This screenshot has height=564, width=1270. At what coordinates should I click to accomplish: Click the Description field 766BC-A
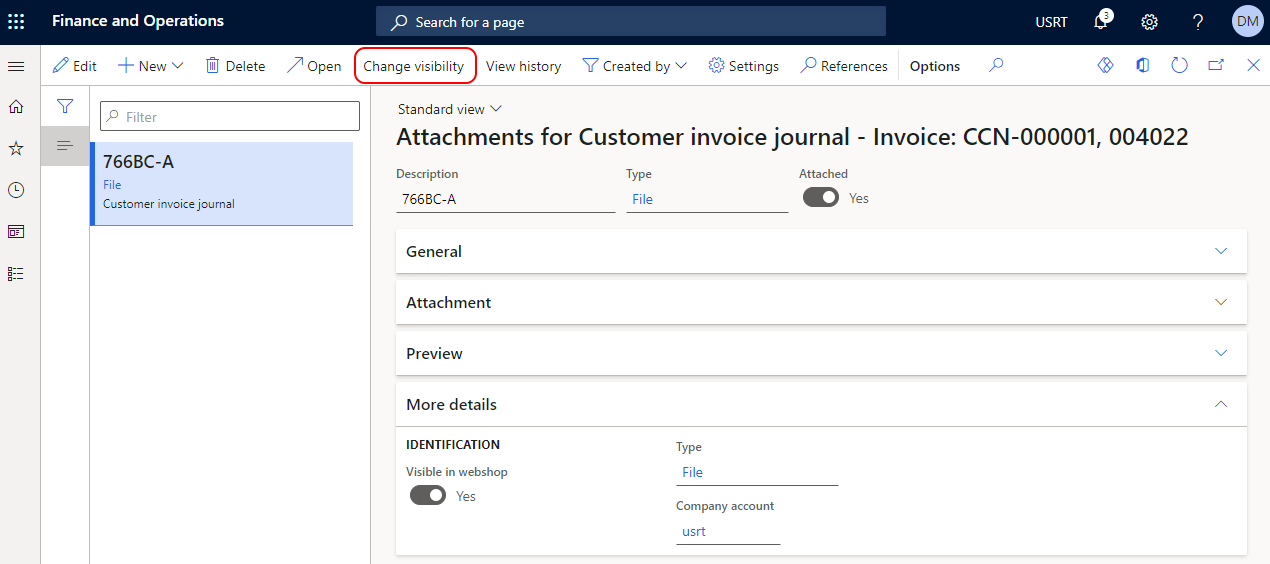pos(506,199)
